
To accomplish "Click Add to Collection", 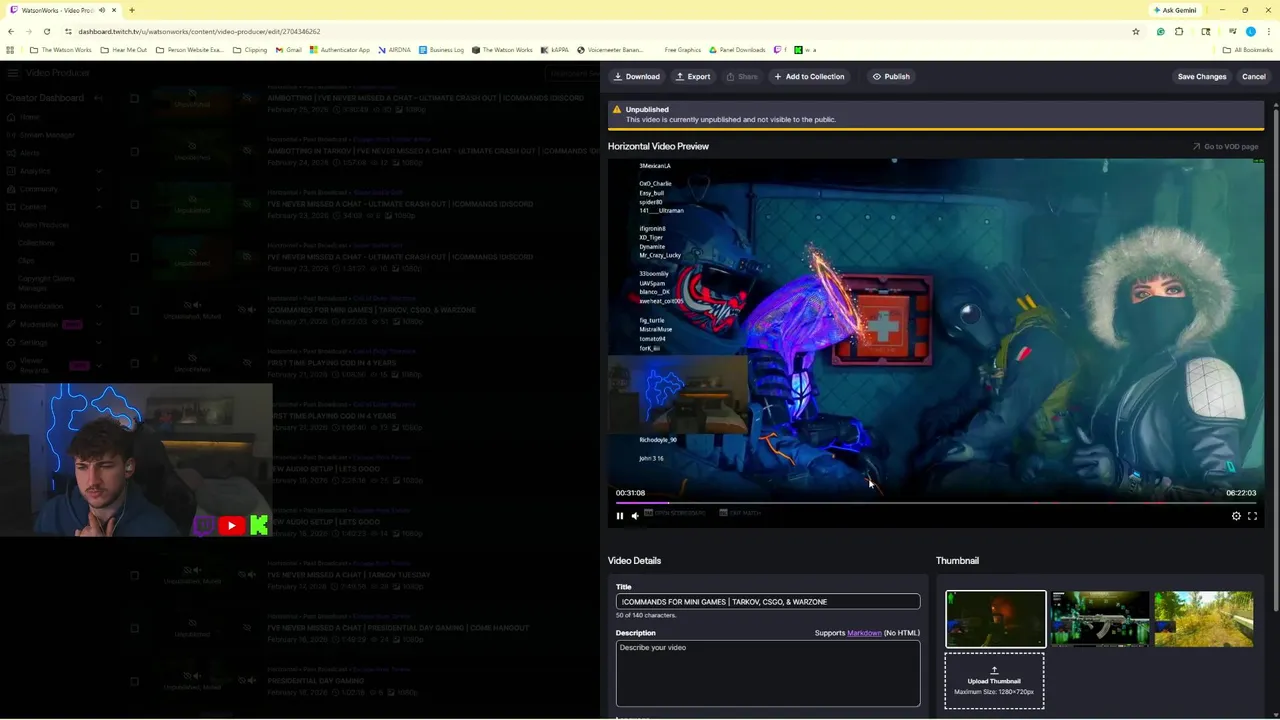I will point(809,76).
